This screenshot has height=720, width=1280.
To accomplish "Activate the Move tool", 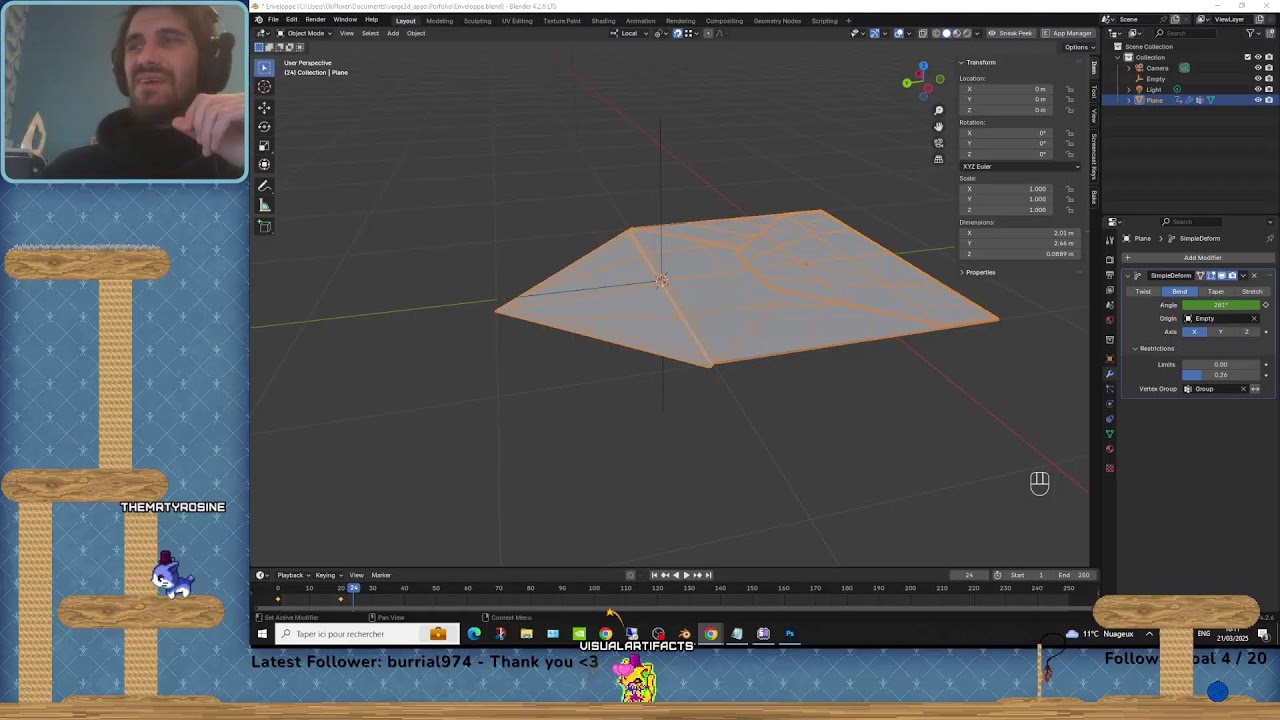I will coord(264,107).
